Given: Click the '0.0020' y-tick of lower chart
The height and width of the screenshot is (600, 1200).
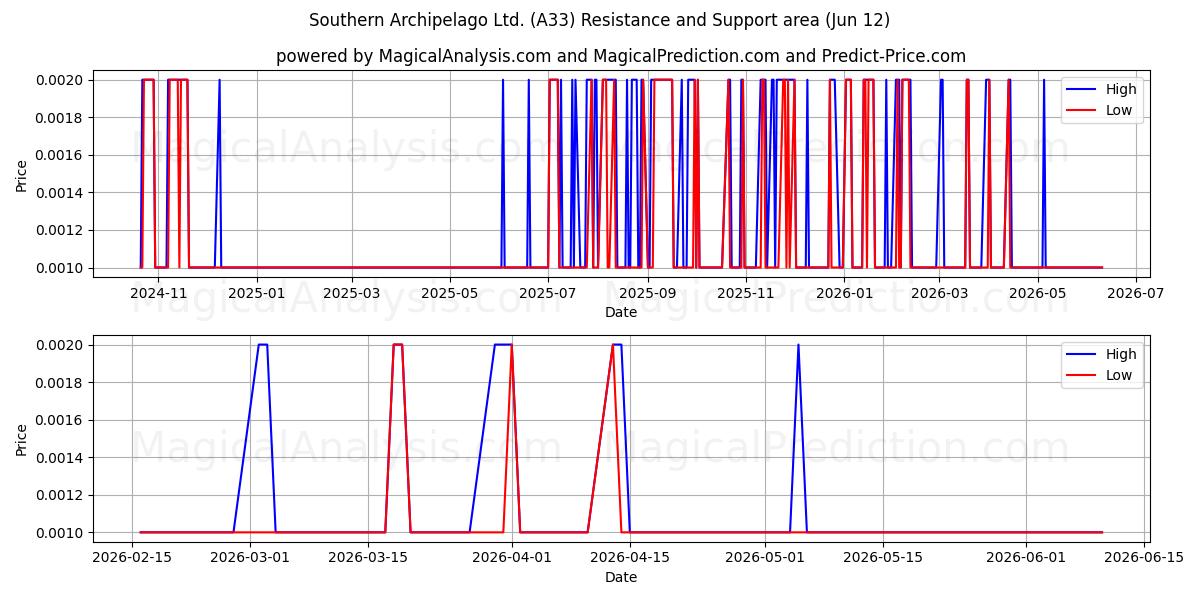Looking at the screenshot, I should 62,345.
